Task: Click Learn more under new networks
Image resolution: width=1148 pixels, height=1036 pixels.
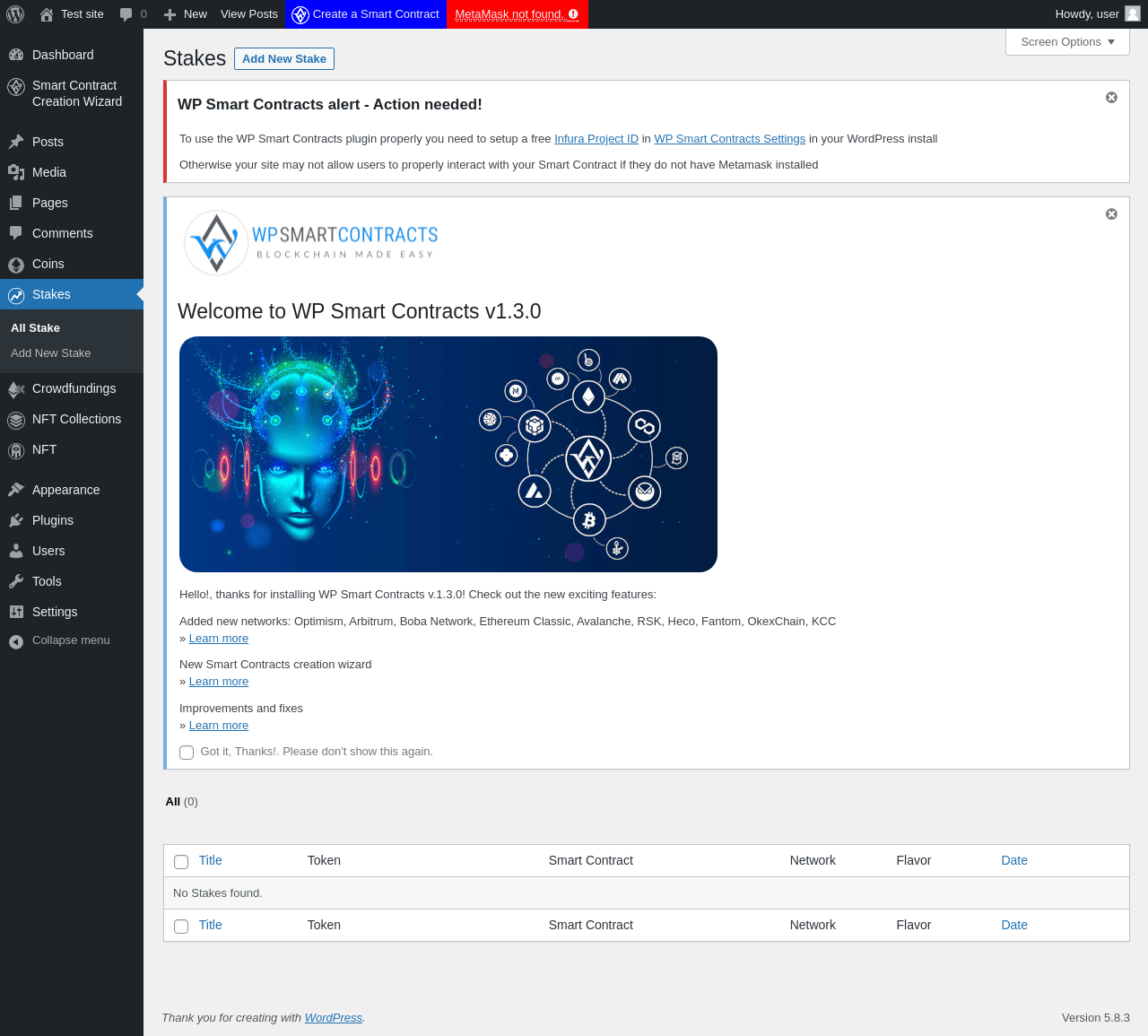Action: (x=219, y=639)
